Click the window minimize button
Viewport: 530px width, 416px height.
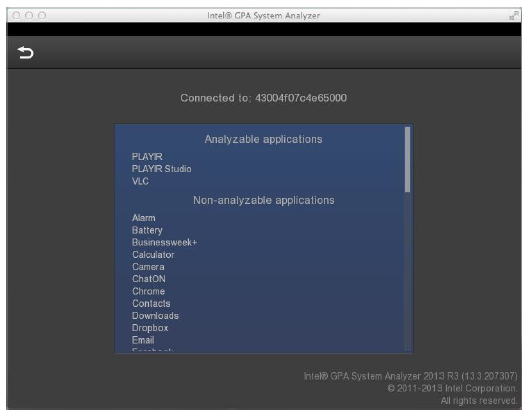(x=29, y=16)
